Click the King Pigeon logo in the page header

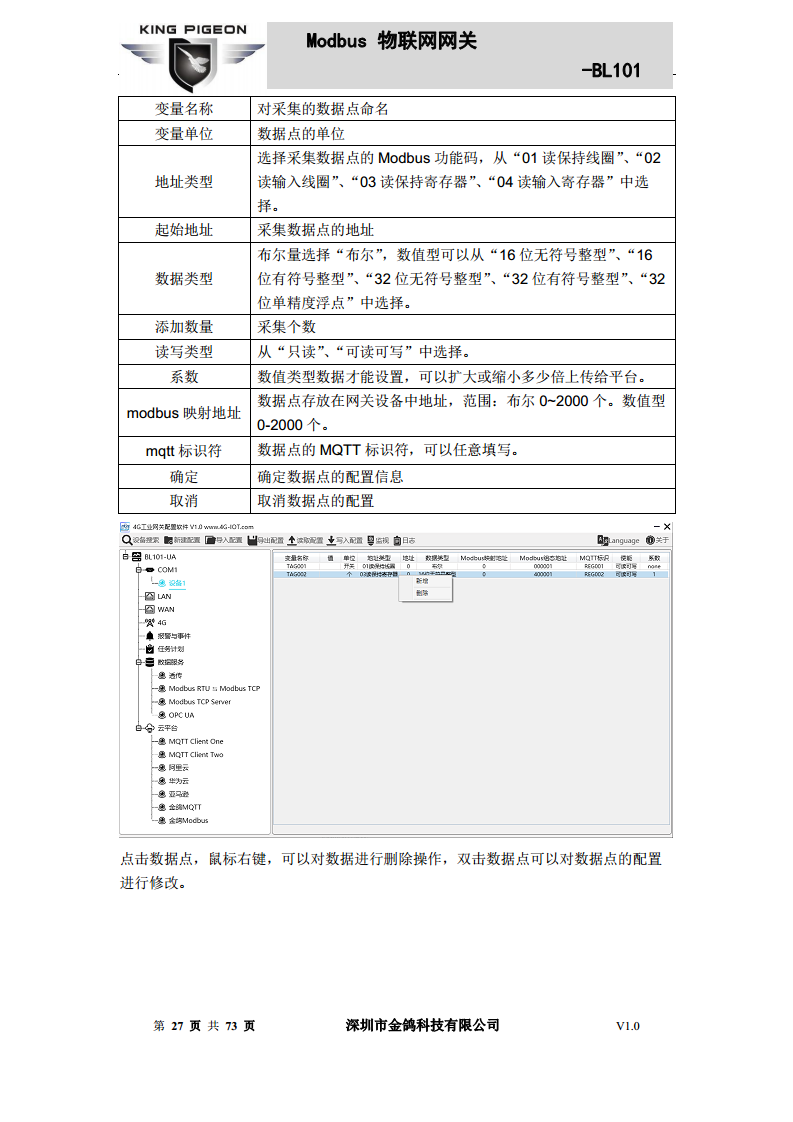193,58
